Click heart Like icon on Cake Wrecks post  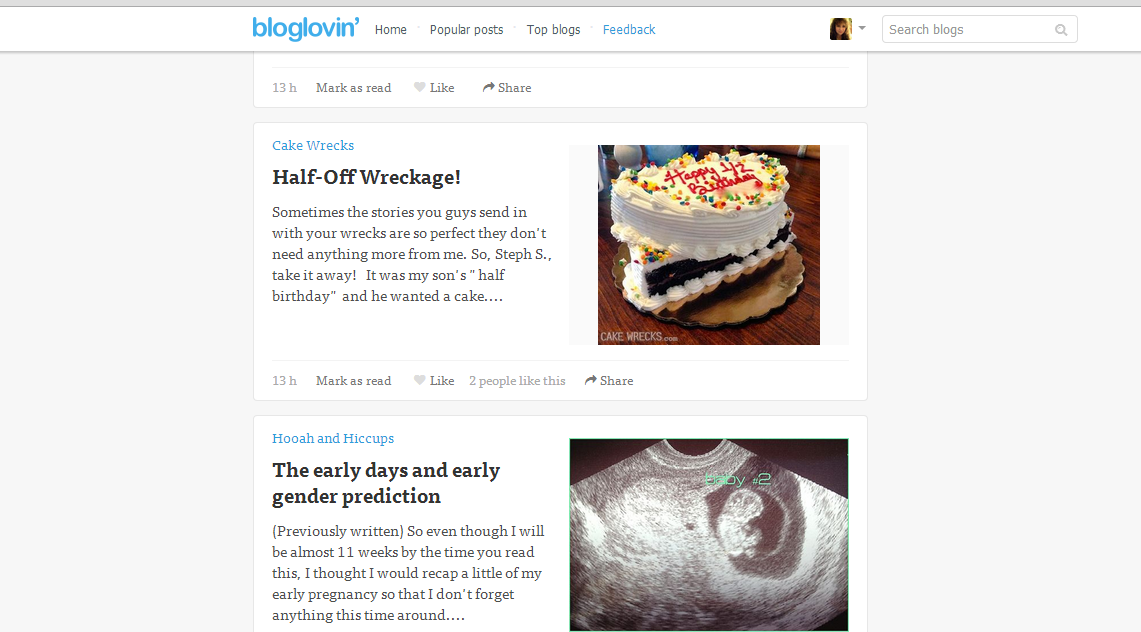419,380
